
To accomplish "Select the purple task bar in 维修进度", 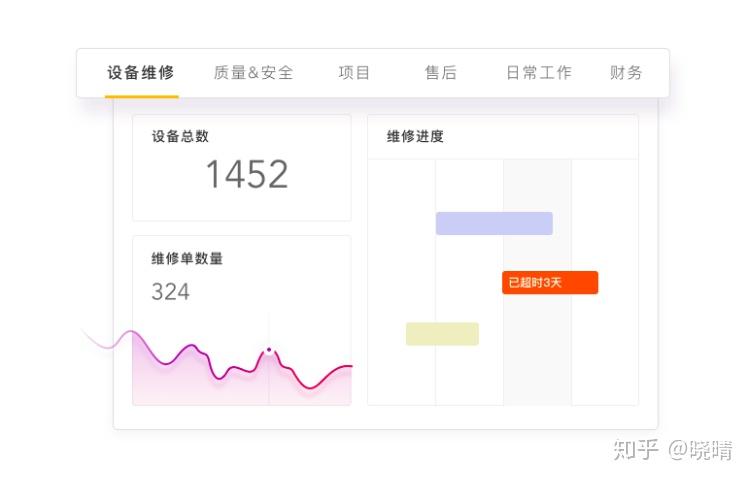I will click(494, 223).
